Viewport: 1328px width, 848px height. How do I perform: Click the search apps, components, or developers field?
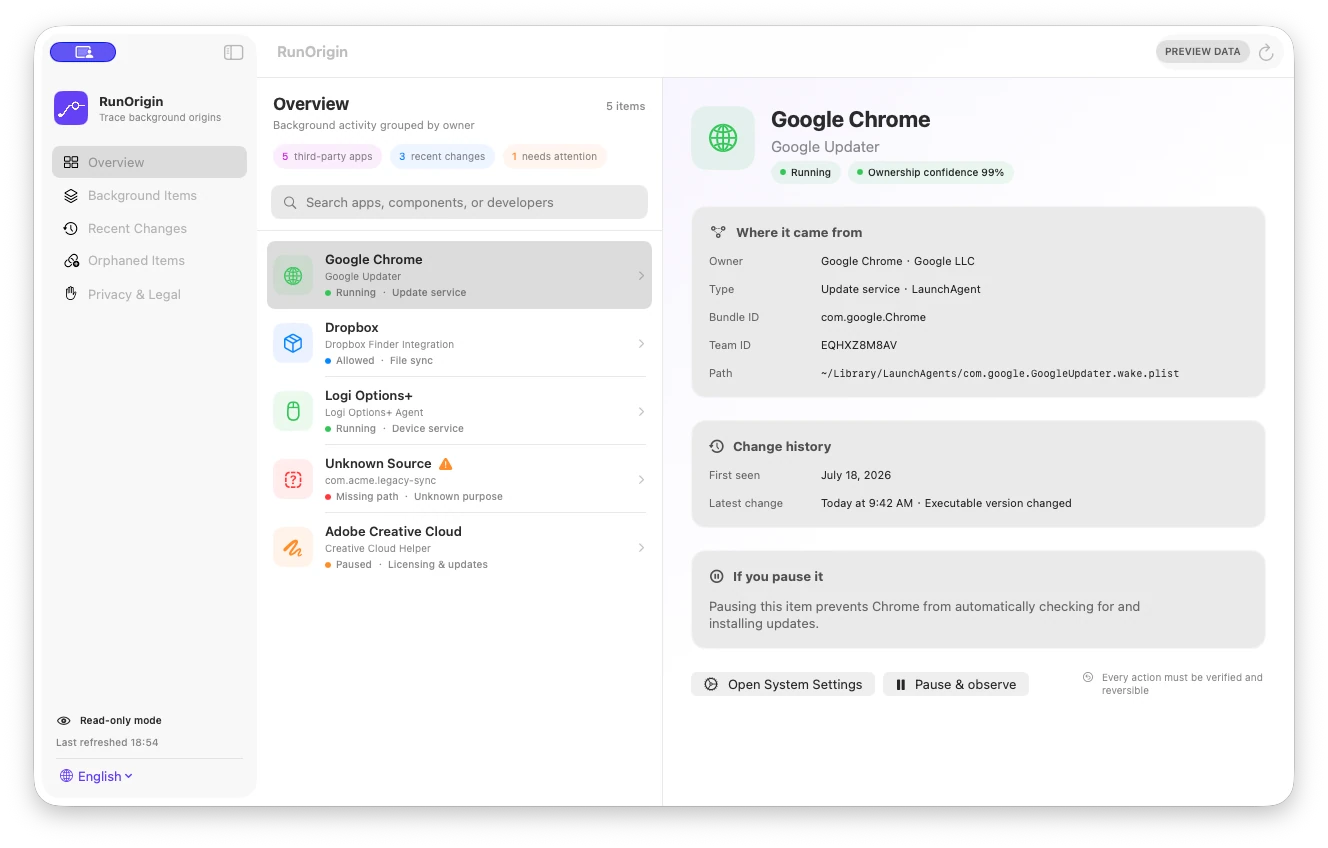[x=459, y=202]
